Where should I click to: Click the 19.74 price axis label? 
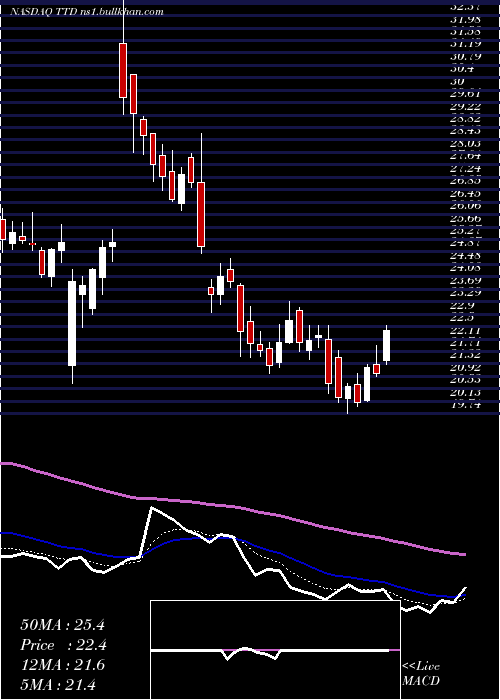[465, 405]
